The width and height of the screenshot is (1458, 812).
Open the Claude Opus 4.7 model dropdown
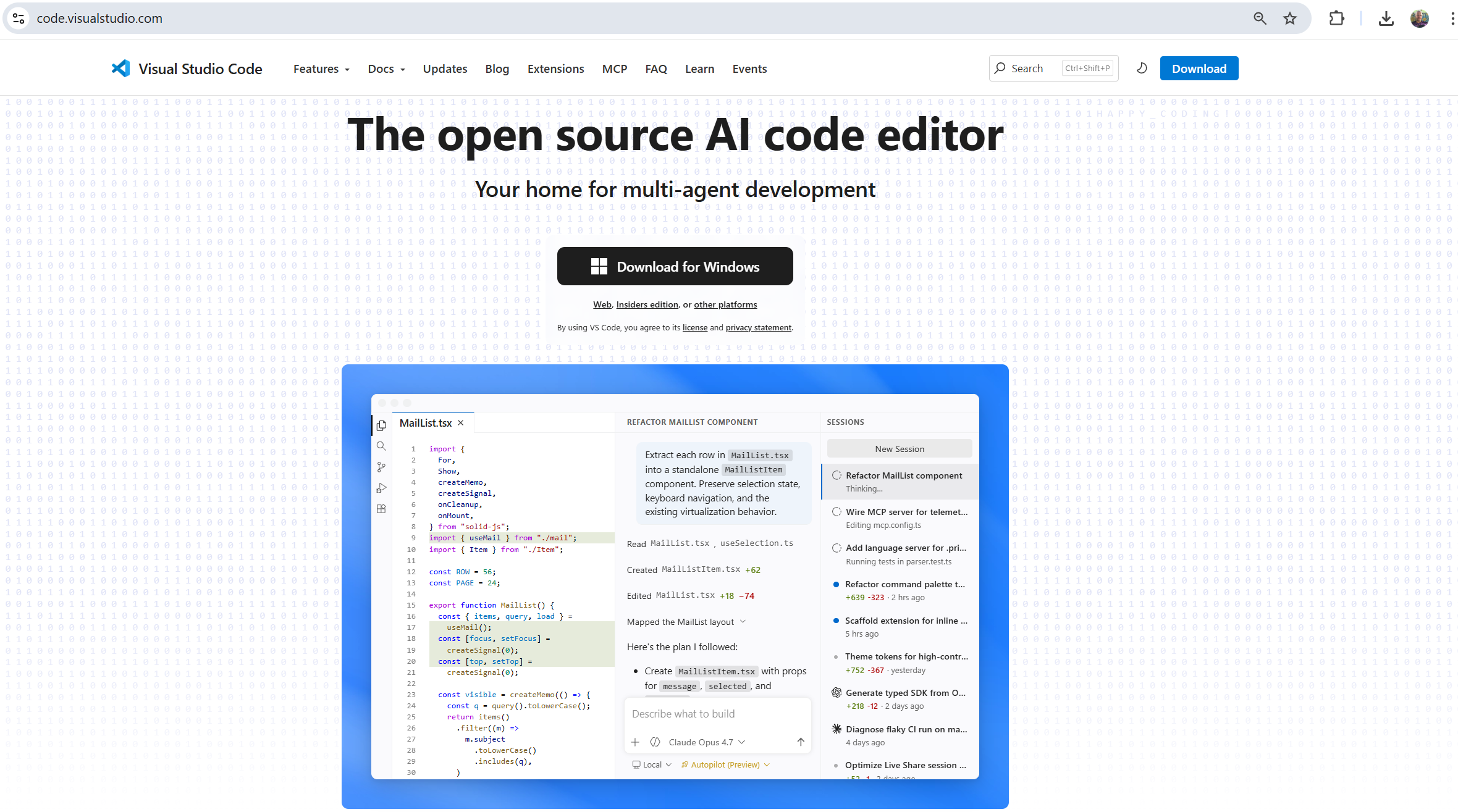pyautogui.click(x=706, y=742)
